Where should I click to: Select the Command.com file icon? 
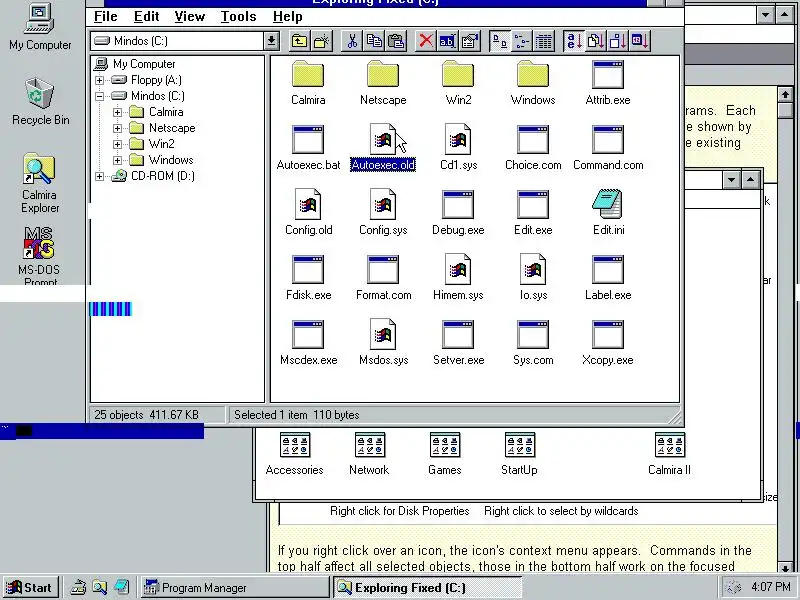608,148
